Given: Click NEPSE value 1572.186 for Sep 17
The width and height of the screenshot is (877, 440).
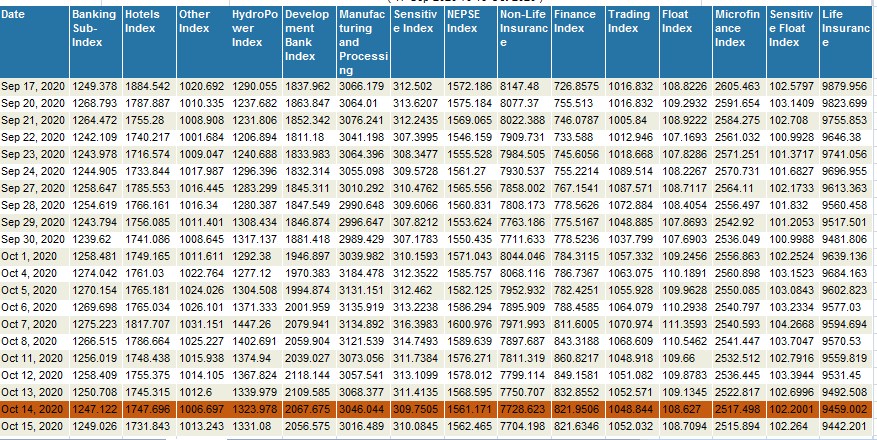Looking at the screenshot, I should [469, 87].
